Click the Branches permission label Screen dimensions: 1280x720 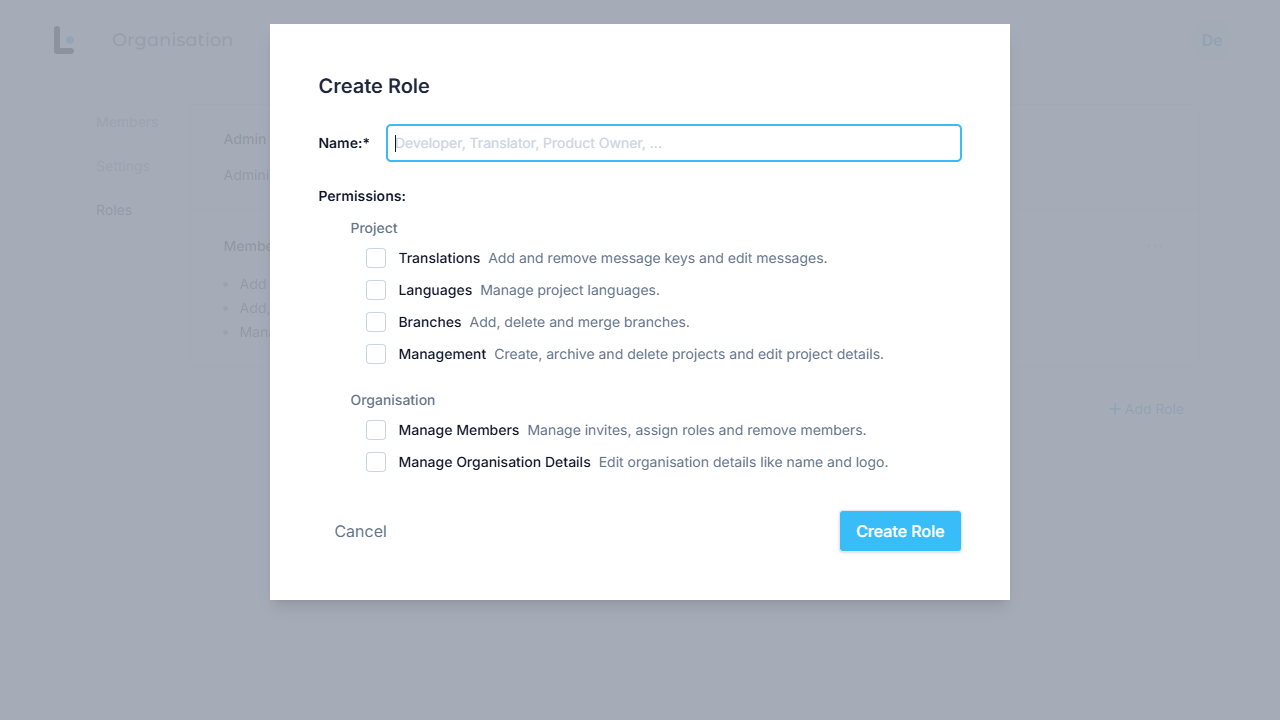pos(430,322)
